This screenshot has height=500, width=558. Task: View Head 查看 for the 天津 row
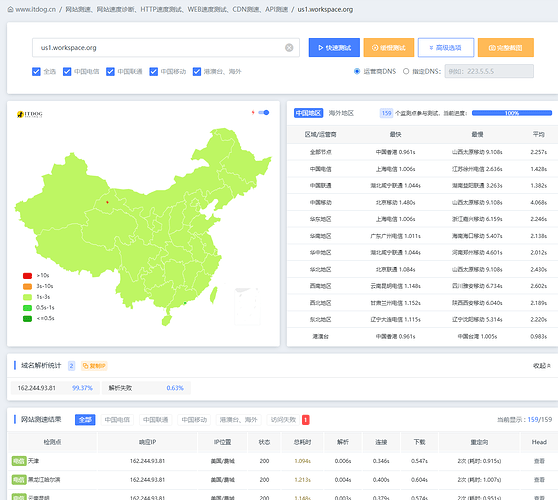pyautogui.click(x=539, y=461)
